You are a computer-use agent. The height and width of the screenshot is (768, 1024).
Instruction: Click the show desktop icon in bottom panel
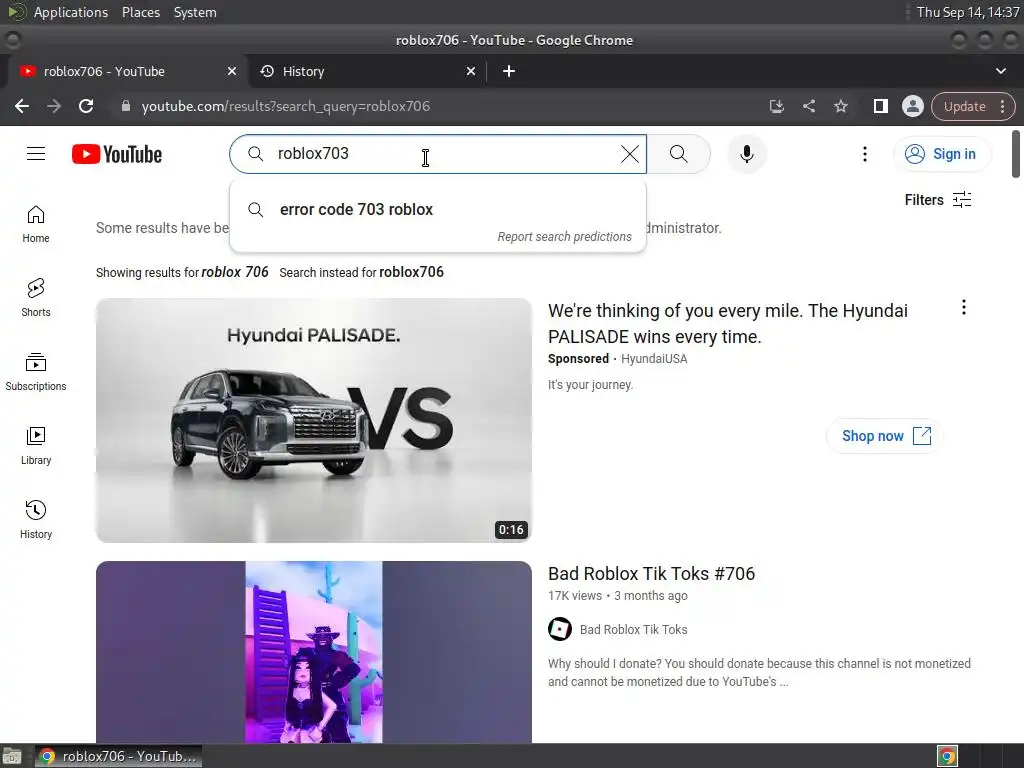click(12, 756)
